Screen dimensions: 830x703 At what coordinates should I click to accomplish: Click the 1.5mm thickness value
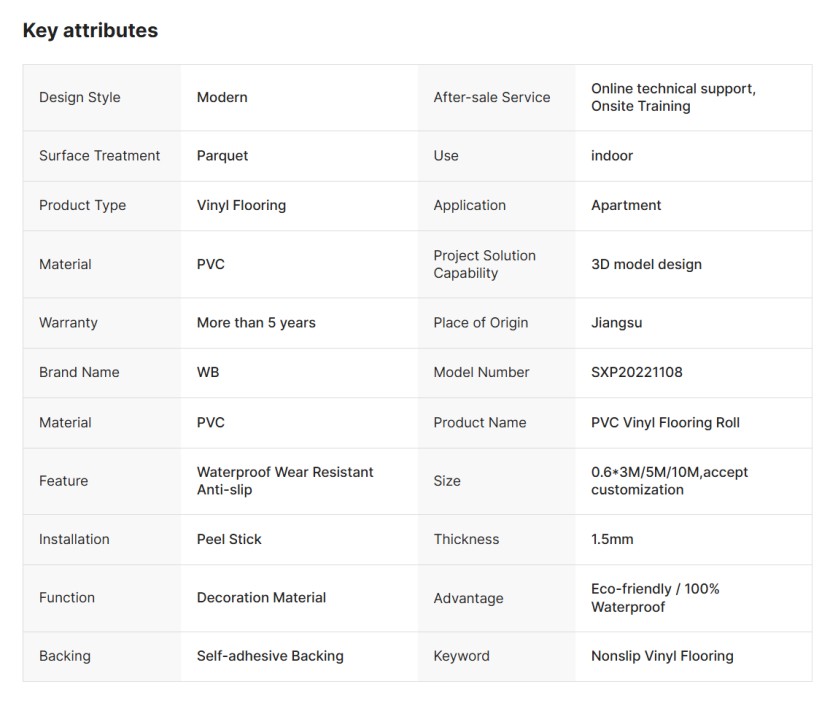coord(612,539)
